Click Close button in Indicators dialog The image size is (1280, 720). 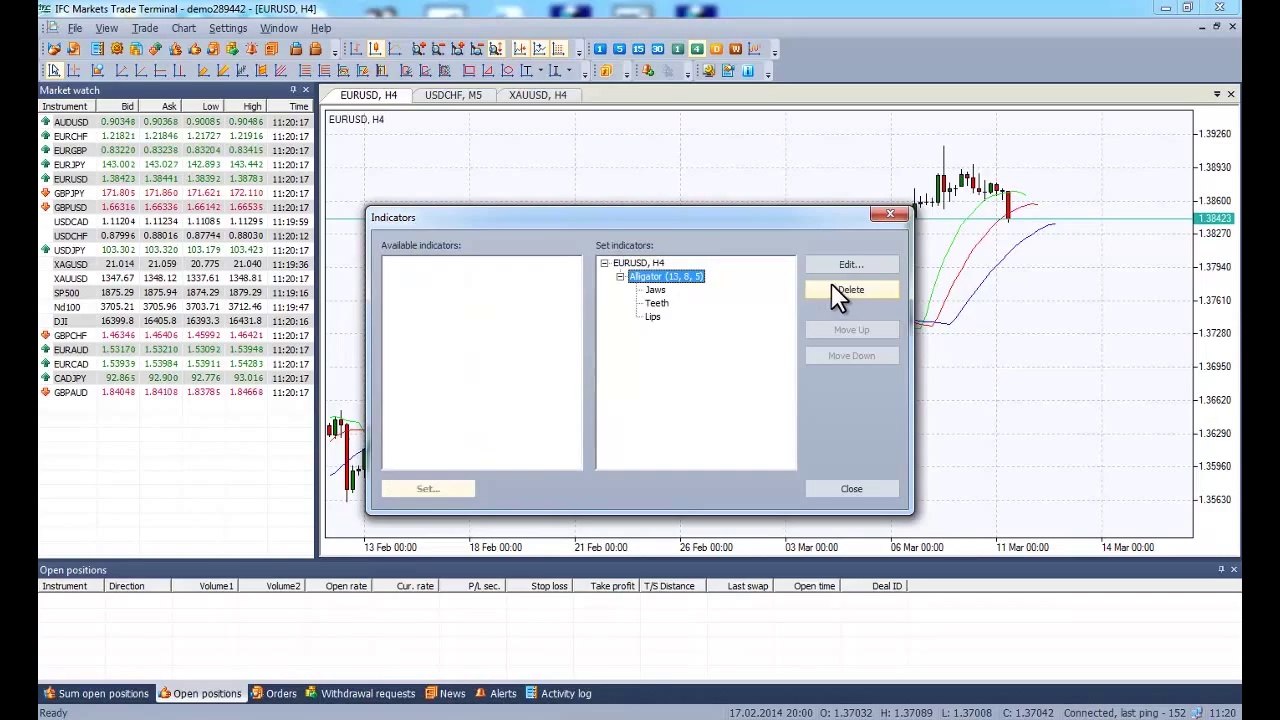click(x=852, y=488)
